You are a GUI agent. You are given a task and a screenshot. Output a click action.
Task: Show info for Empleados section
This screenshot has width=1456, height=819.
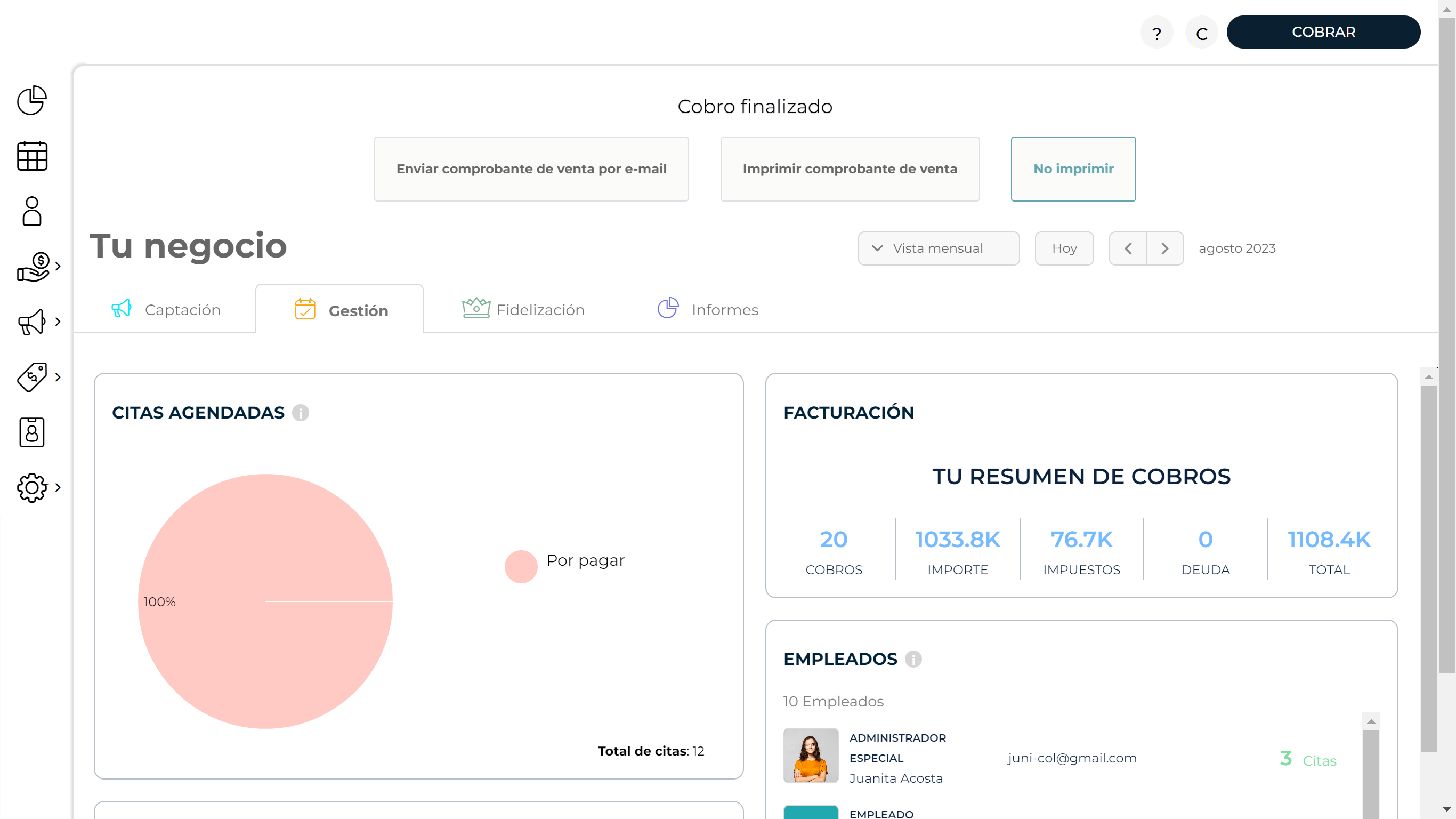click(913, 659)
